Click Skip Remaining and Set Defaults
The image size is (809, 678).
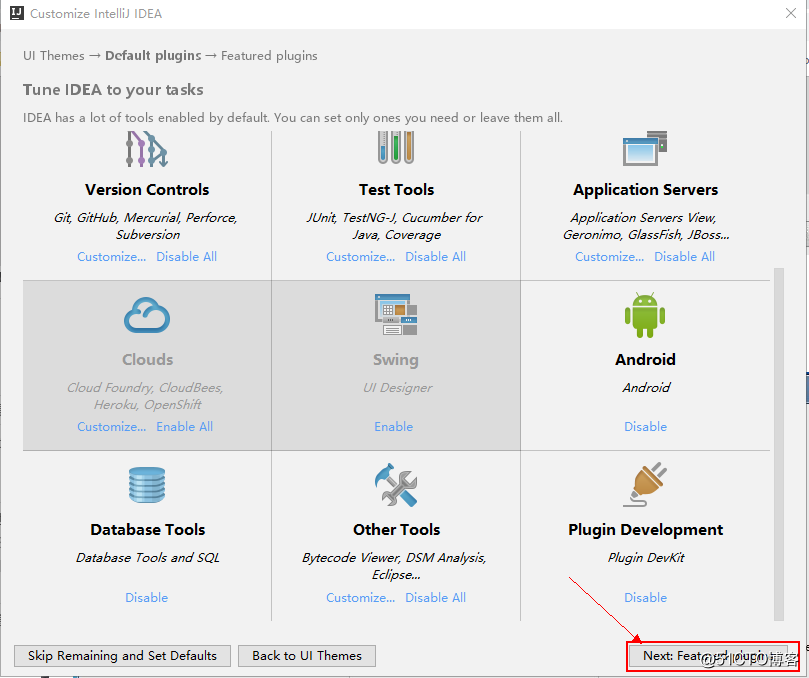click(x=122, y=656)
